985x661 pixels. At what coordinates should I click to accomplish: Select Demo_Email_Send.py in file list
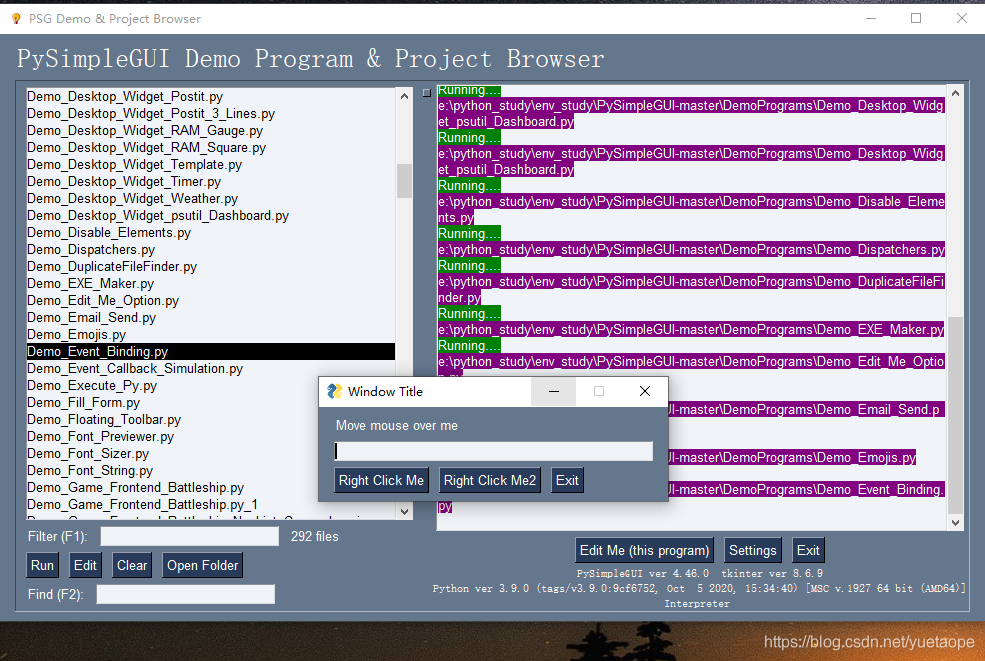[210, 317]
